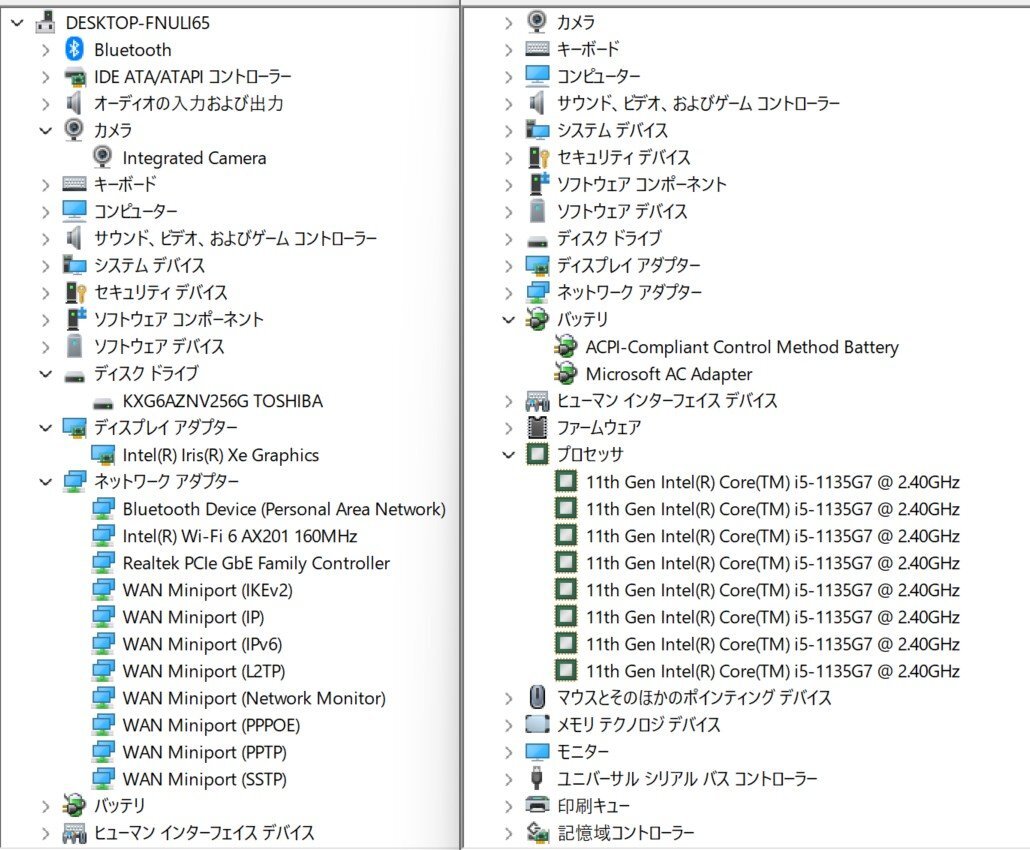The image size is (1030, 850).
Task: Click the Intel(R) Iris(R) Xe Graphics display adapter icon
Action: tap(101, 454)
